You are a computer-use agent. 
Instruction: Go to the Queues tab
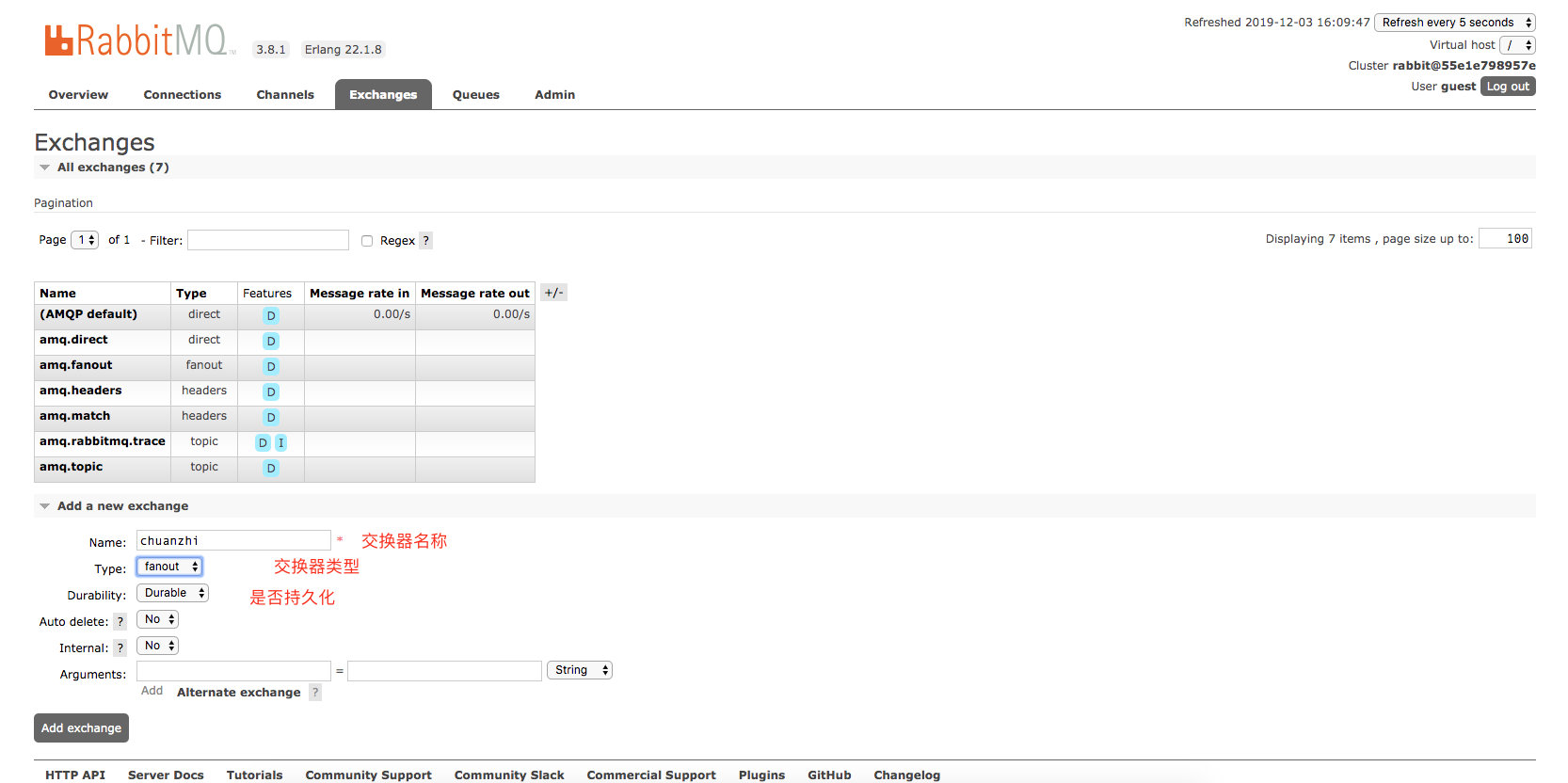[476, 94]
